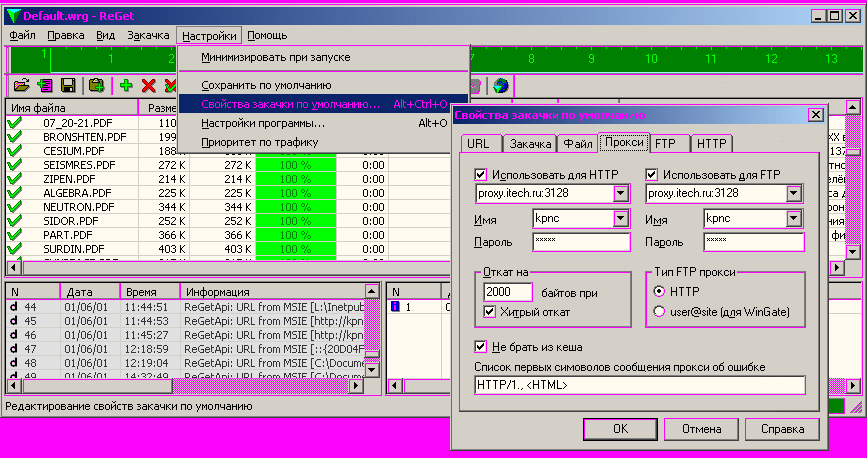Toggle Использовать для FTP checkbox
Image resolution: width=867 pixels, height=458 pixels.
(651, 175)
